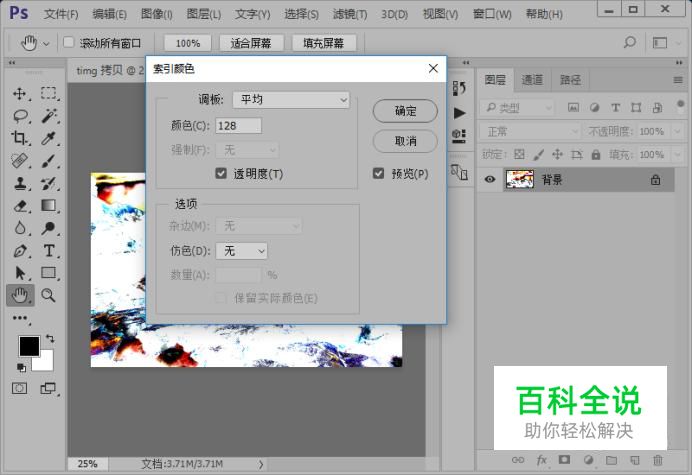
Task: Open the 图像(I) menu
Action: tap(156, 14)
